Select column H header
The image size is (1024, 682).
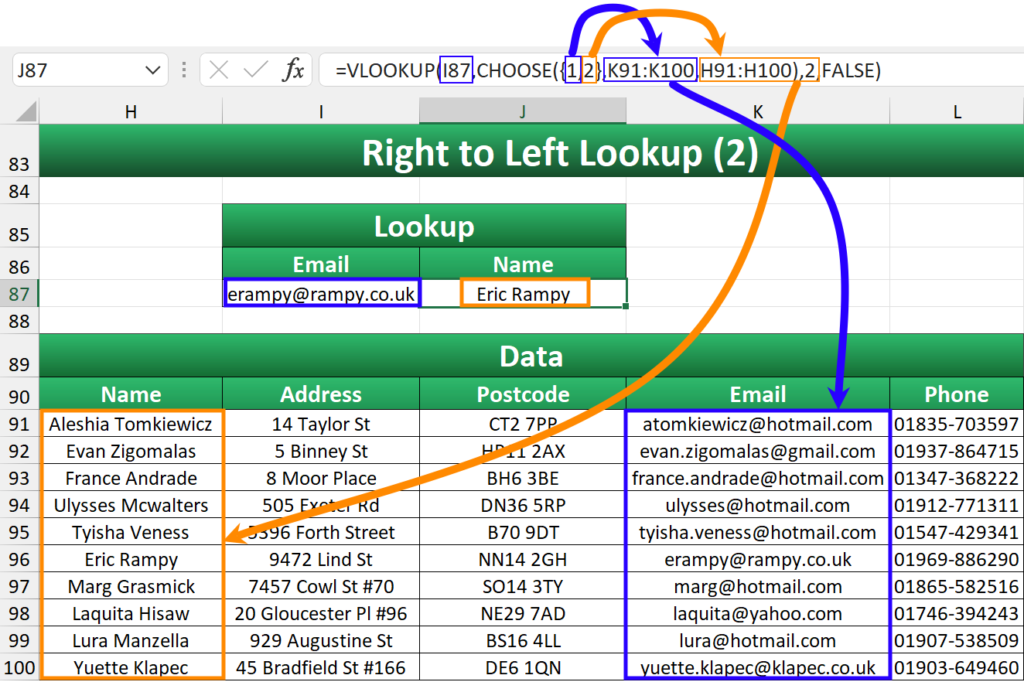[130, 112]
